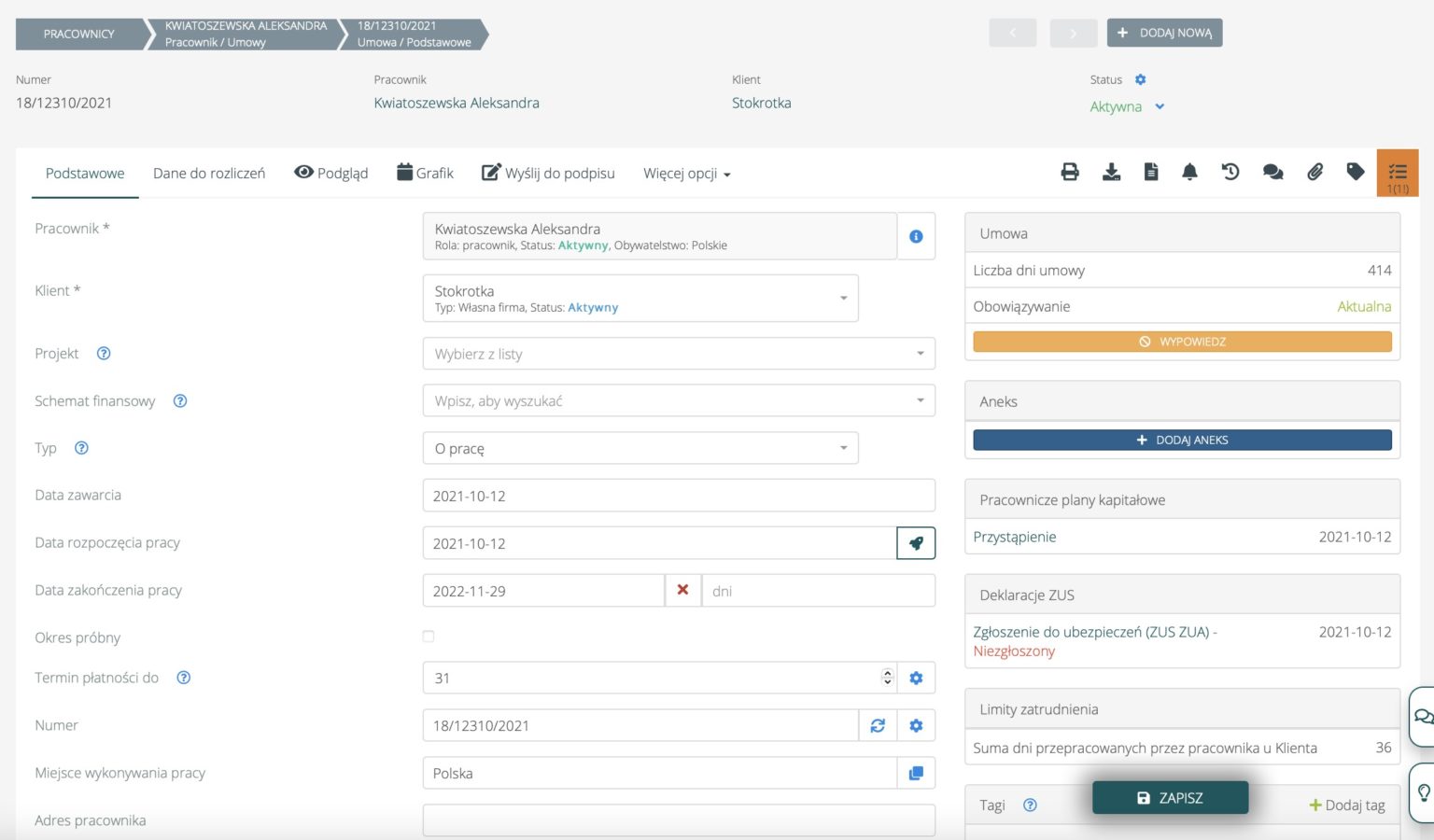
Task: Open comments chat bubbles icon
Action: [x=1272, y=172]
